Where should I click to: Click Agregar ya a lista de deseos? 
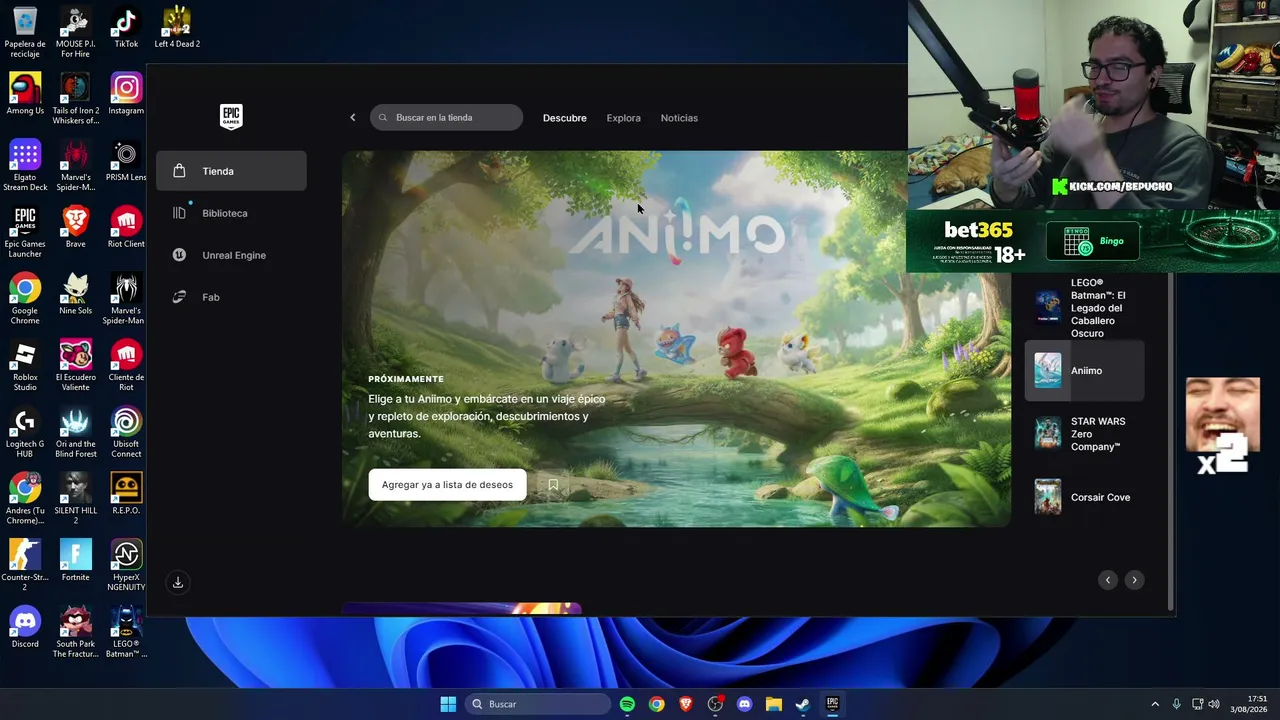(447, 485)
